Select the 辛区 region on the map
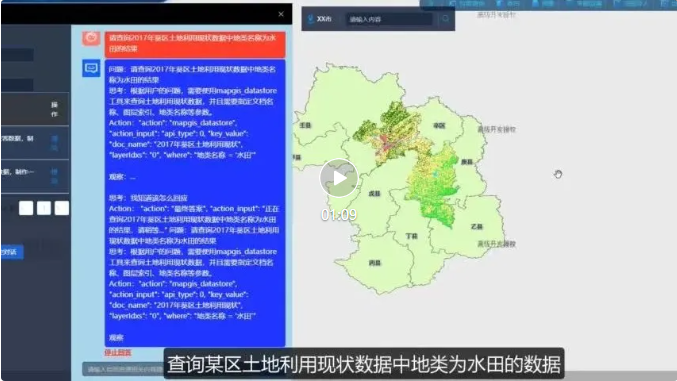677x381 pixels. point(439,126)
